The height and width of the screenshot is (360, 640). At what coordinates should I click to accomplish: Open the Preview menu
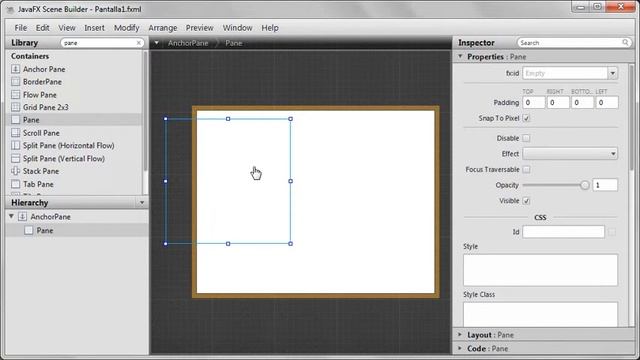[199, 28]
